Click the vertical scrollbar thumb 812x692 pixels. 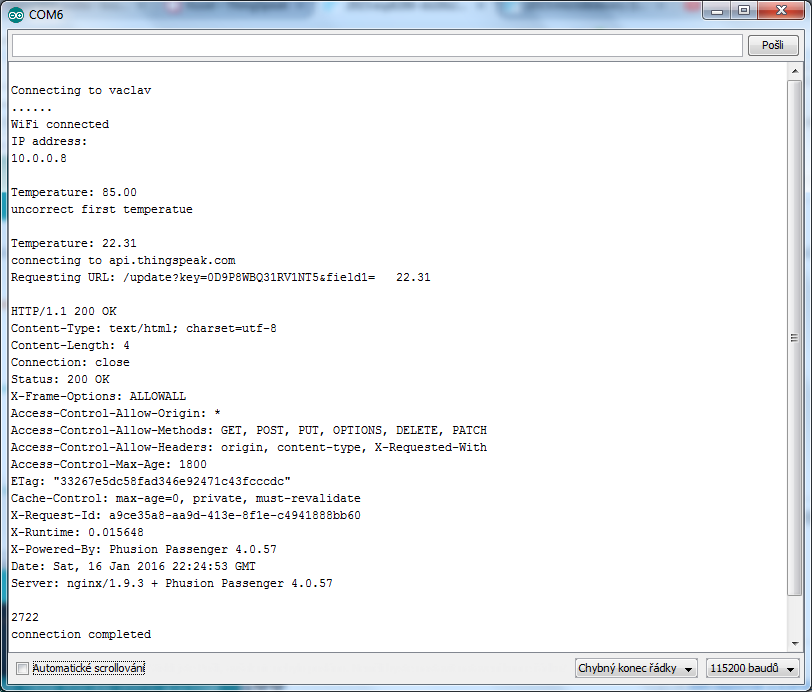point(794,338)
